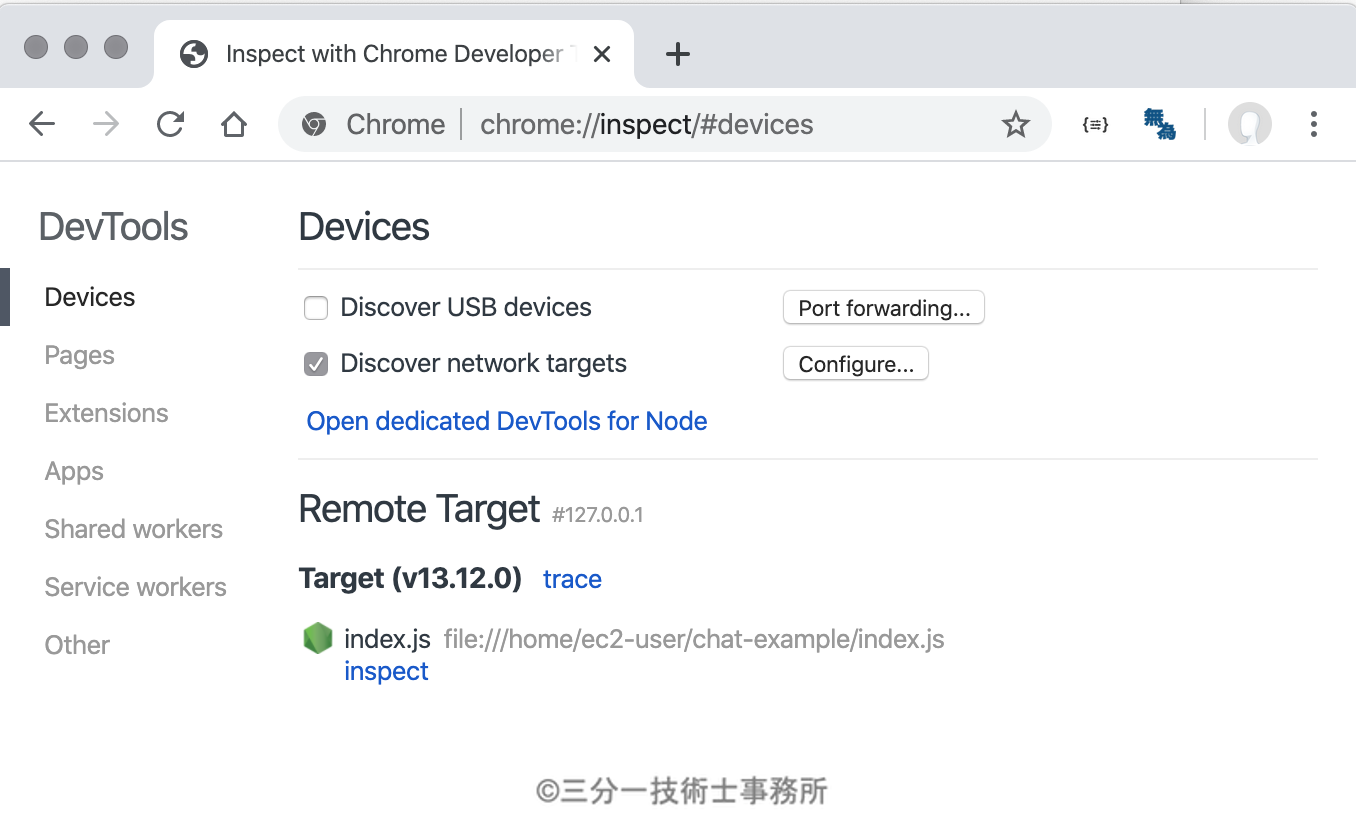This screenshot has height=826, width=1356.
Task: Click the Chrome site info icon in address bar
Action: [315, 124]
